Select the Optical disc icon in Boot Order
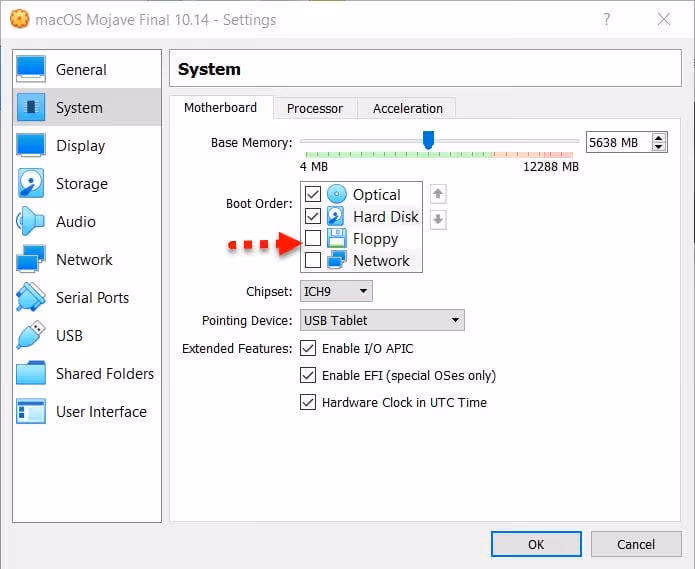The height and width of the screenshot is (569, 695). (x=336, y=194)
